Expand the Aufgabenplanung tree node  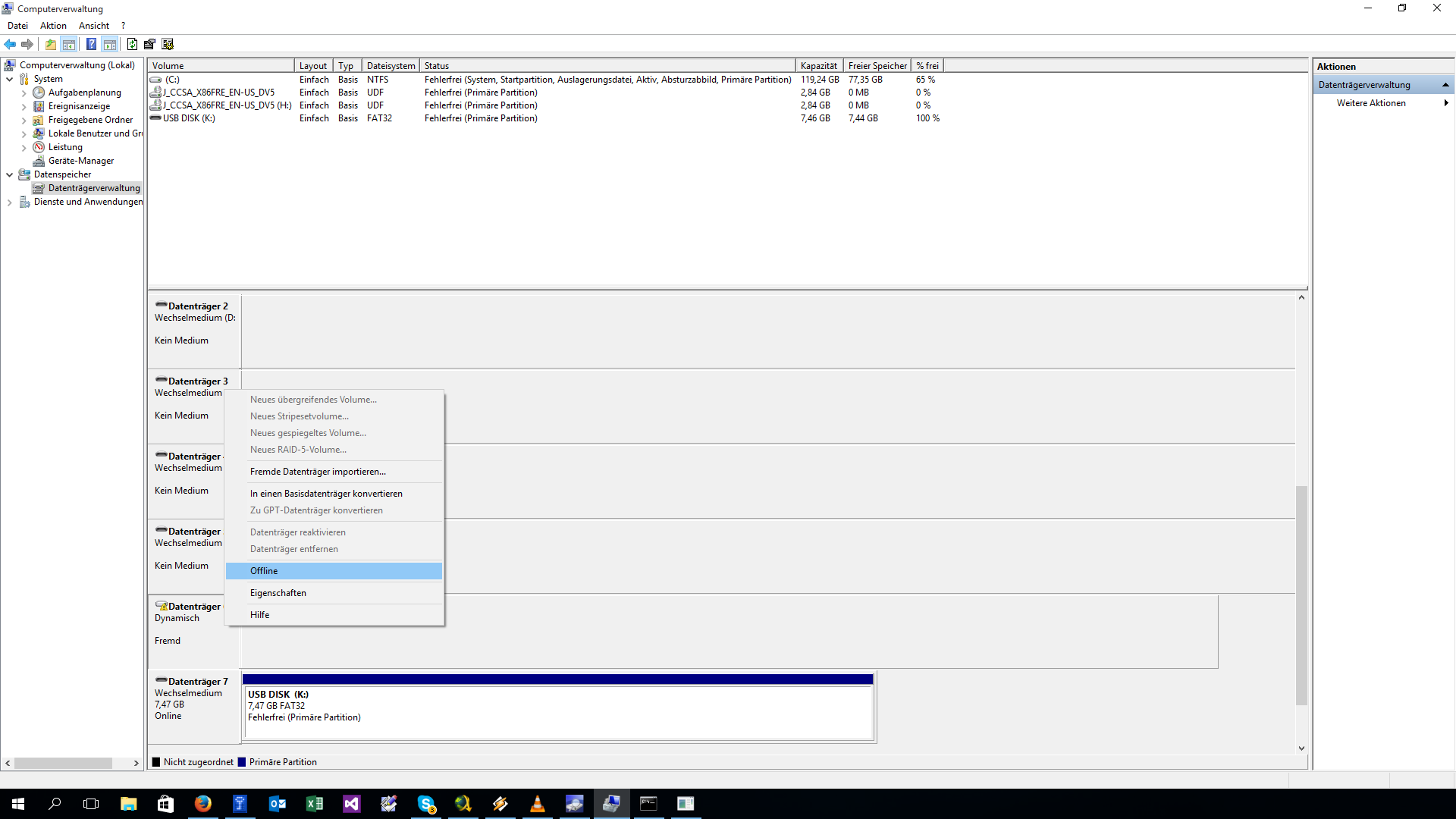coord(24,93)
